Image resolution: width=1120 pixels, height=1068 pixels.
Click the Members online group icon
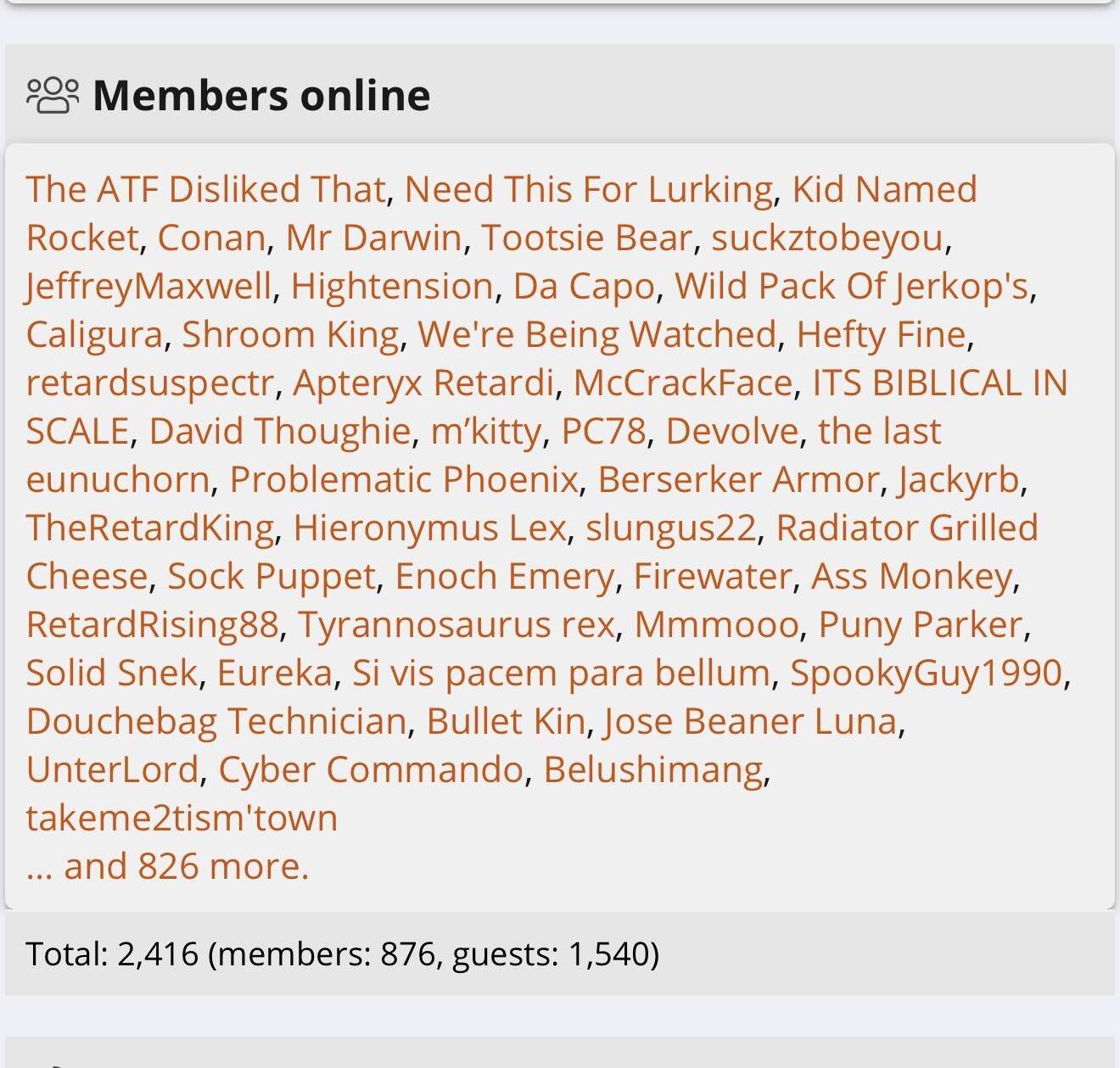tap(53, 95)
